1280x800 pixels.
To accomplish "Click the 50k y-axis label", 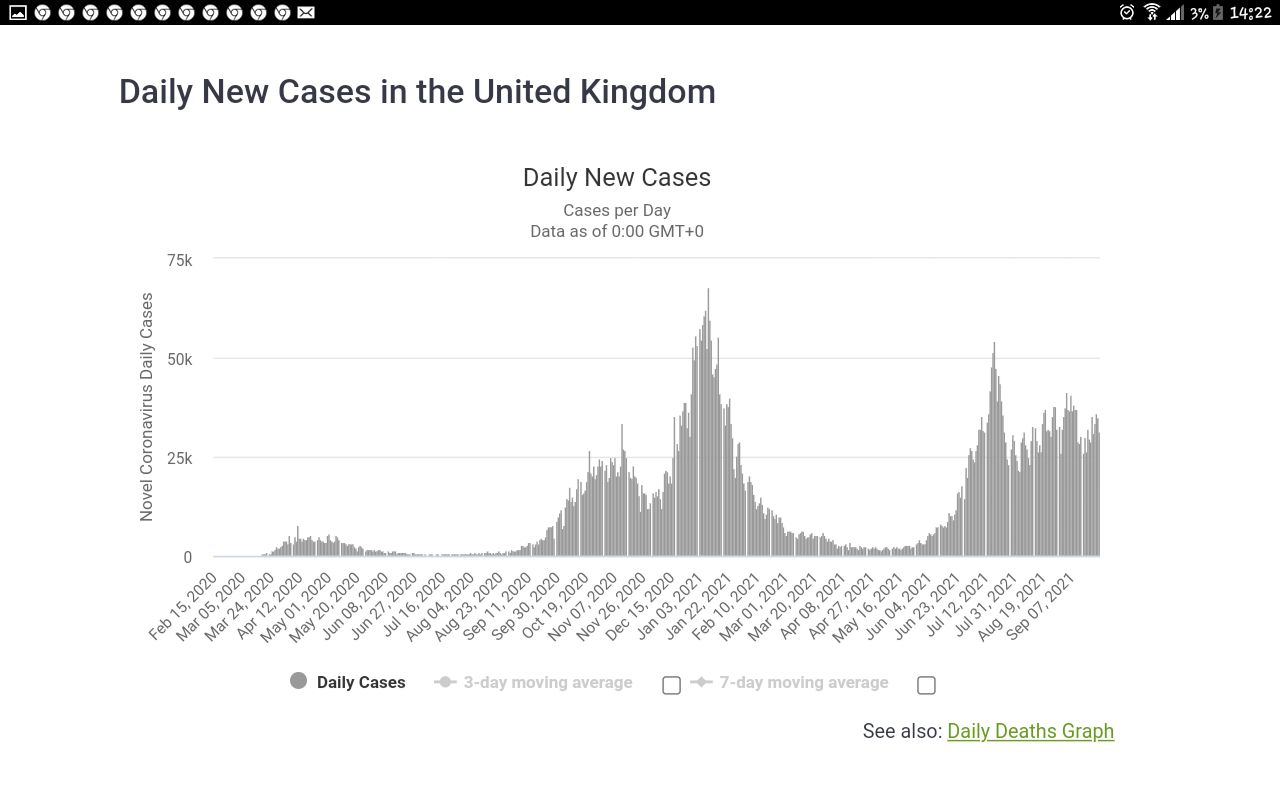I will coord(179,358).
